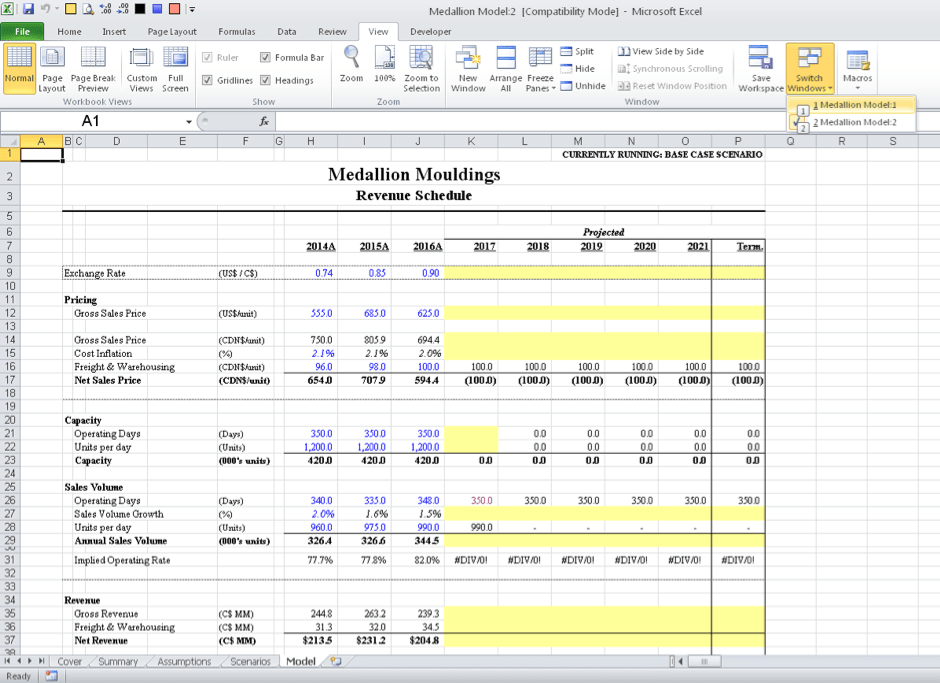Enter Full Screen view
Screen dimensions: 940x683
(x=176, y=68)
